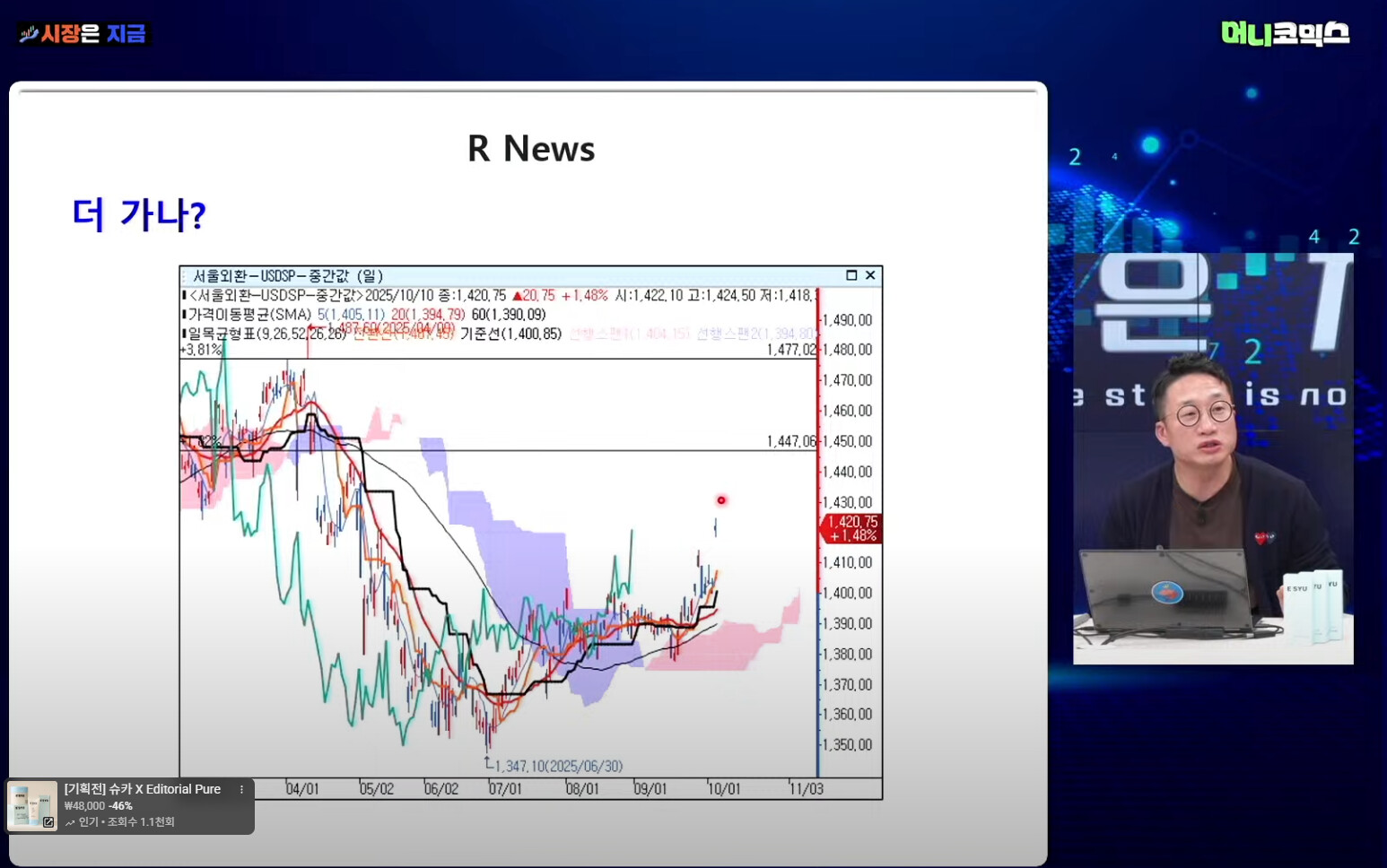Click the 10/01 date axis label
The width and height of the screenshot is (1387, 868).
tap(724, 789)
